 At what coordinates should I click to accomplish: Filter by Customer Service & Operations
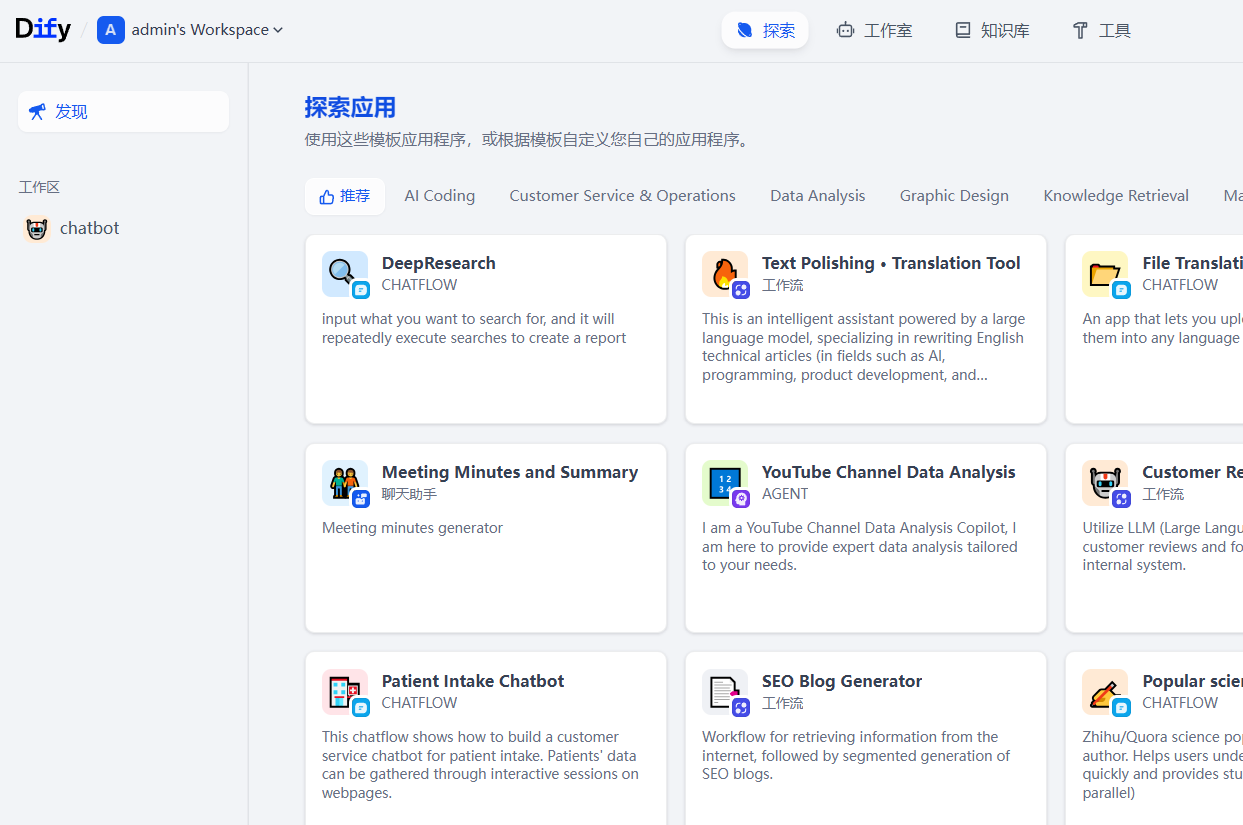[x=622, y=196]
